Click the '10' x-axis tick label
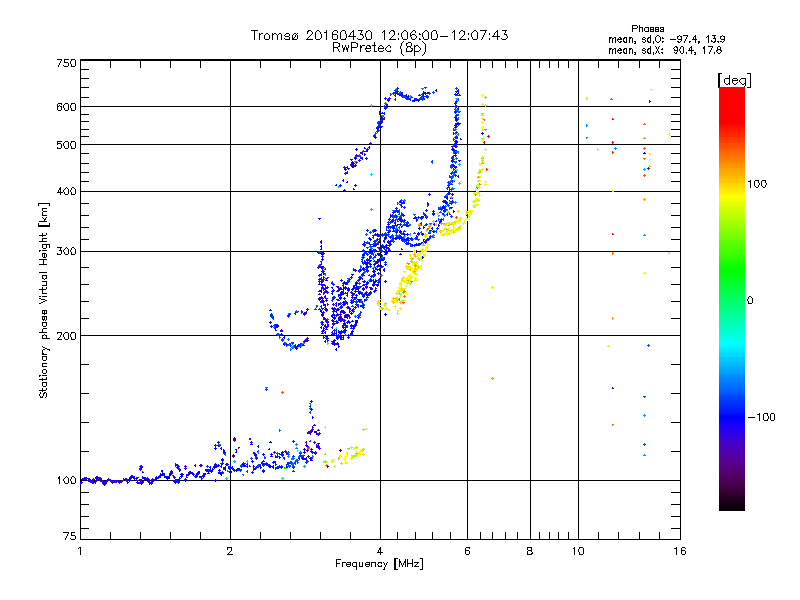Image resolution: width=800 pixels, height=600 pixels. tap(578, 551)
